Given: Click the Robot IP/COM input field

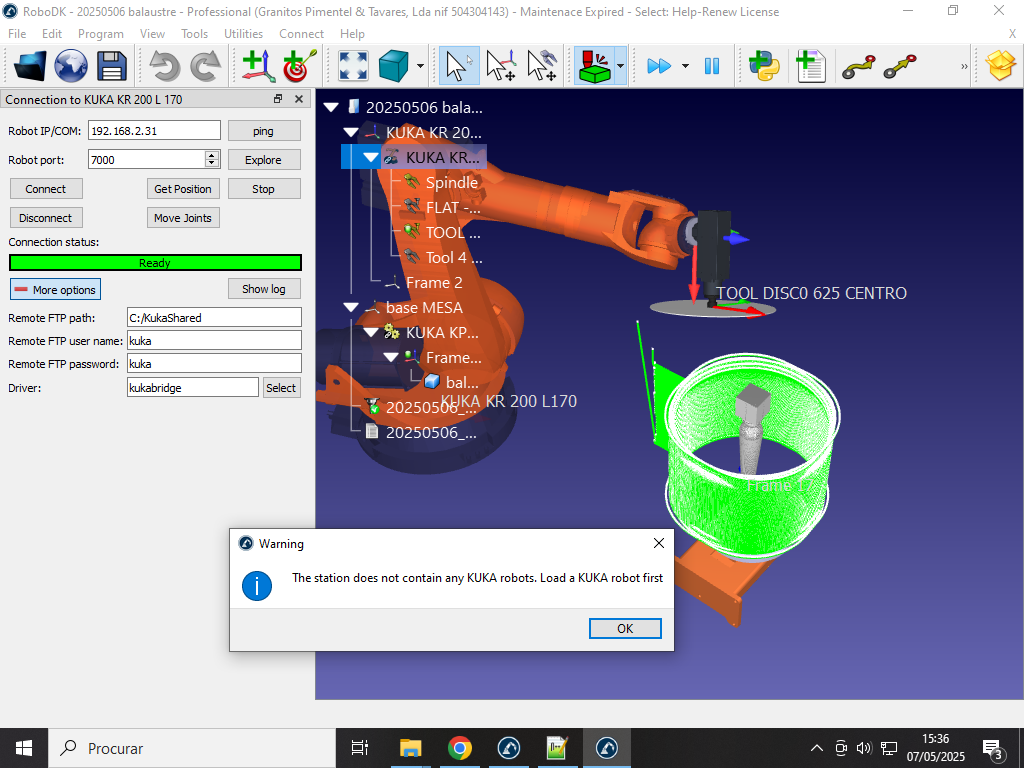Looking at the screenshot, I should pos(154,131).
